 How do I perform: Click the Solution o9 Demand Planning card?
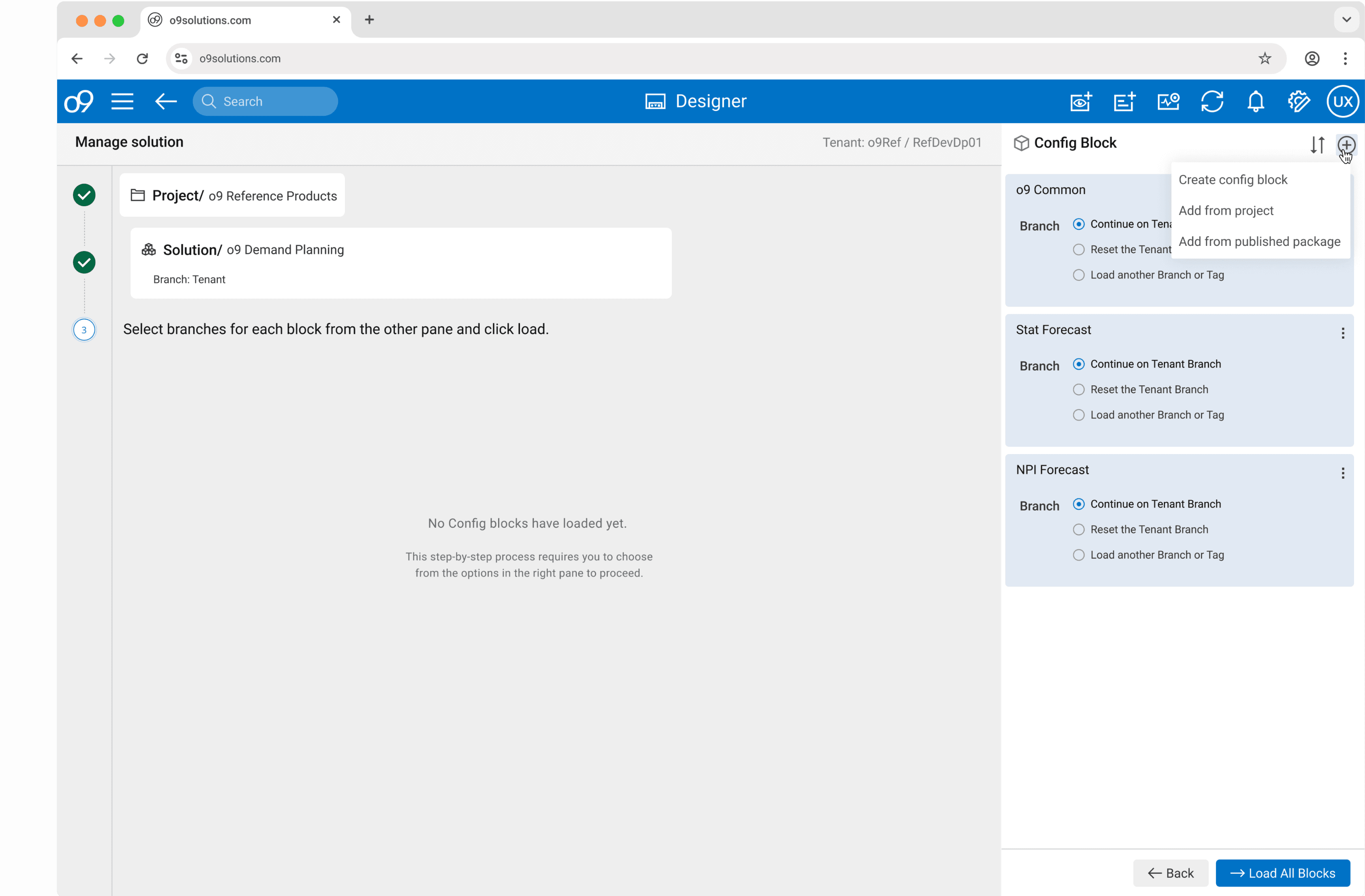[x=401, y=263]
